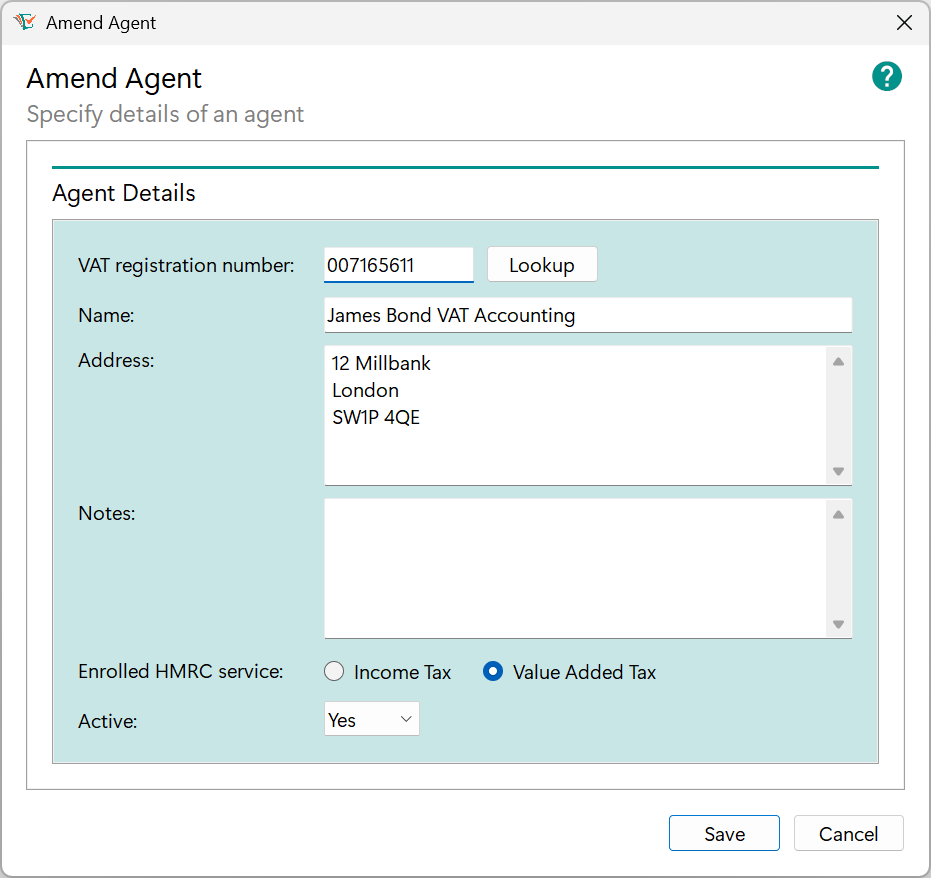Screen dimensions: 931x878
Task: Click the VAT registration number field
Action: (398, 265)
